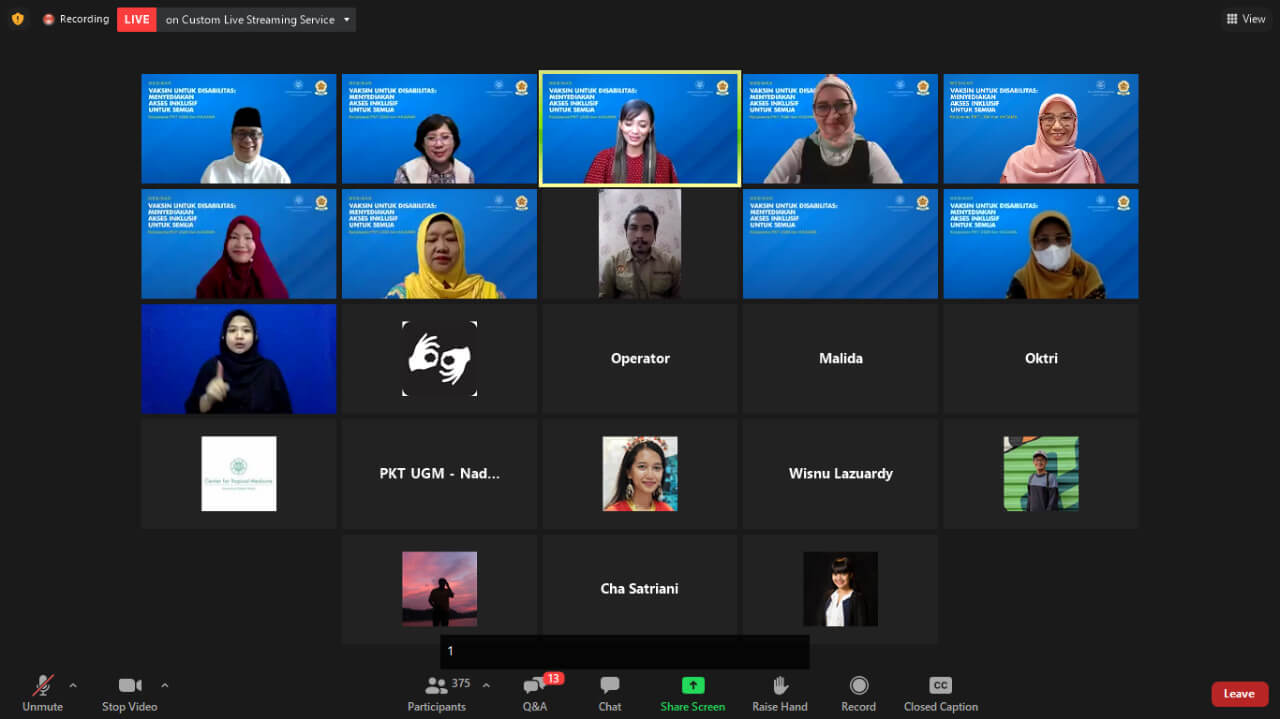The width and height of the screenshot is (1280, 719).
Task: Expand the Participants options arrow
Action: coord(486,685)
